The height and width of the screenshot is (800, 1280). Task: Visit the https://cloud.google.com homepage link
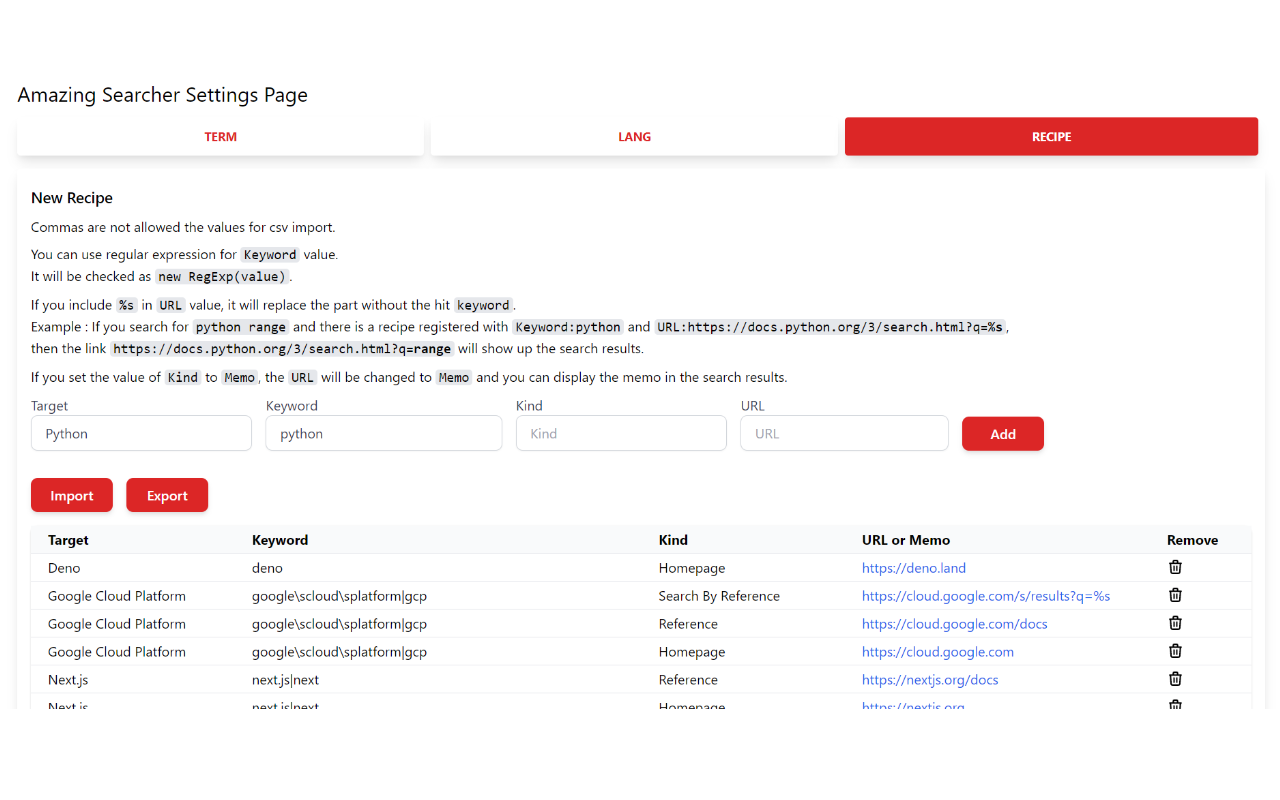(937, 652)
